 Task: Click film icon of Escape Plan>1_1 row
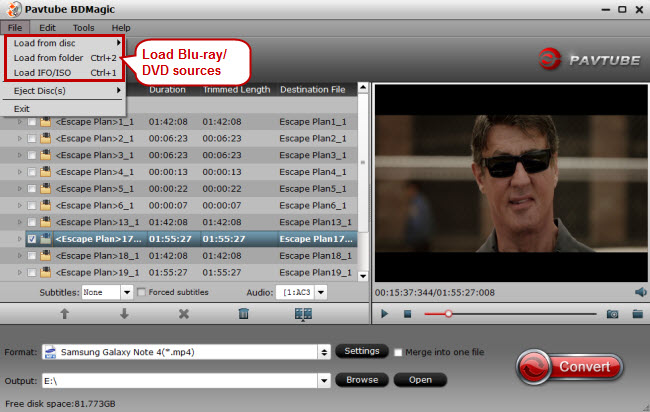click(x=46, y=122)
